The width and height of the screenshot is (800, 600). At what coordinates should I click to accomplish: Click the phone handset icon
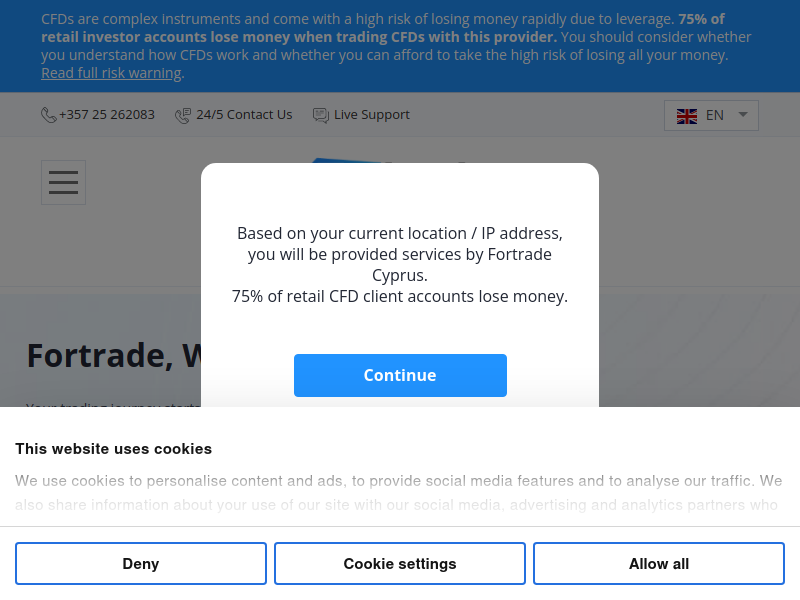[48, 115]
